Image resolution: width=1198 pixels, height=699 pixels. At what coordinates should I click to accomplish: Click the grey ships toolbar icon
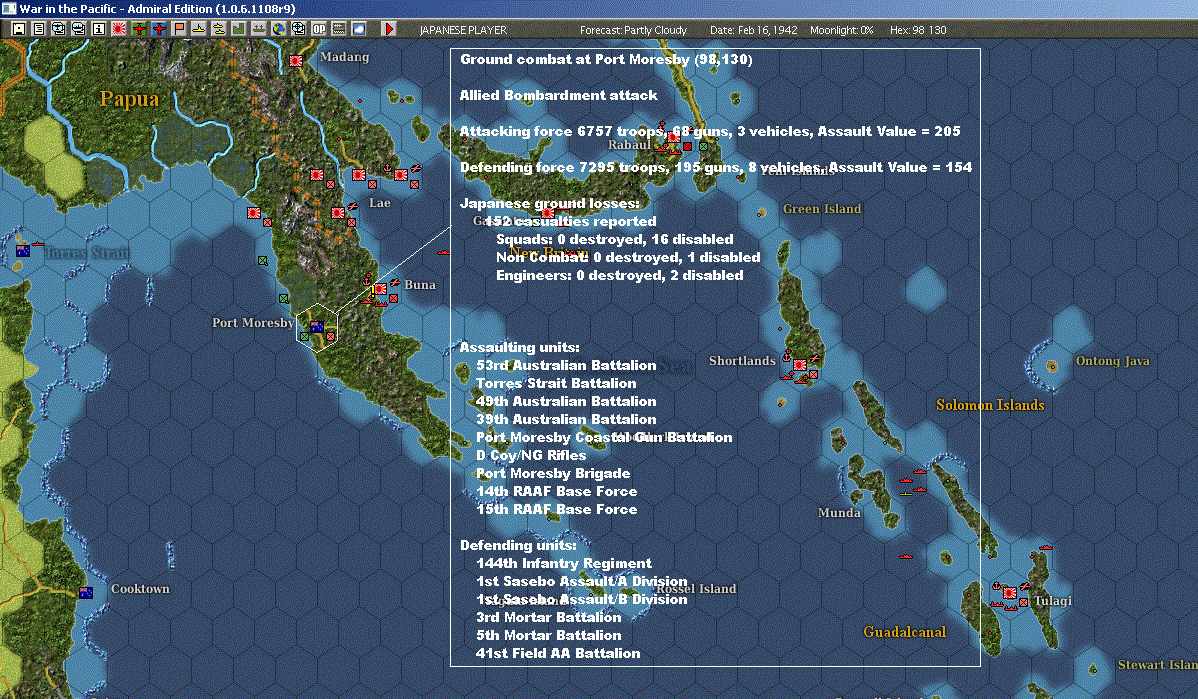pos(259,29)
